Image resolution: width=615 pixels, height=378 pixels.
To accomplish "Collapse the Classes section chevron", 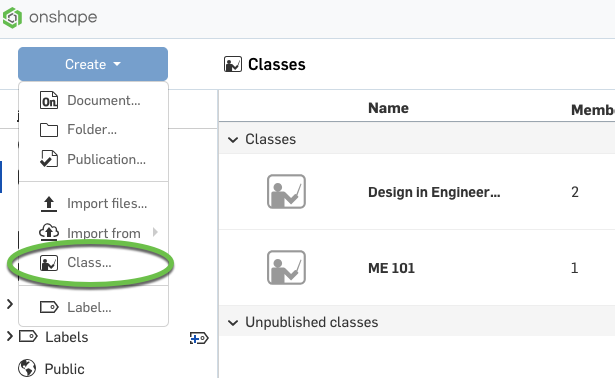I will [233, 140].
